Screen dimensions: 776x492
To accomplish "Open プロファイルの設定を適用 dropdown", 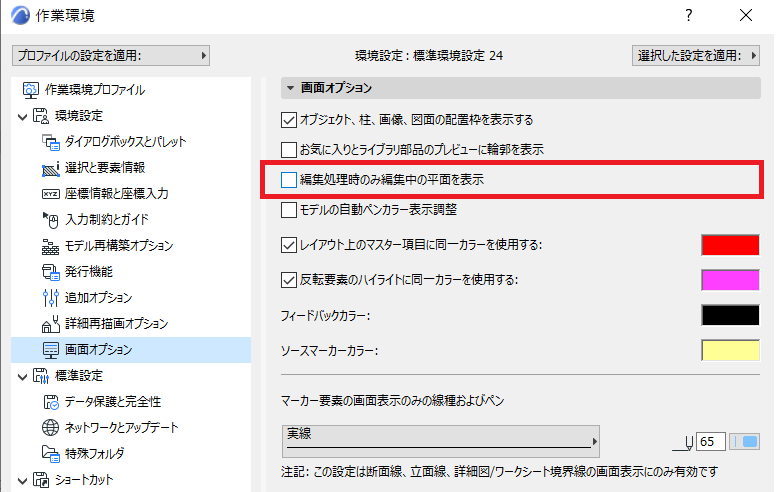I will (x=111, y=55).
